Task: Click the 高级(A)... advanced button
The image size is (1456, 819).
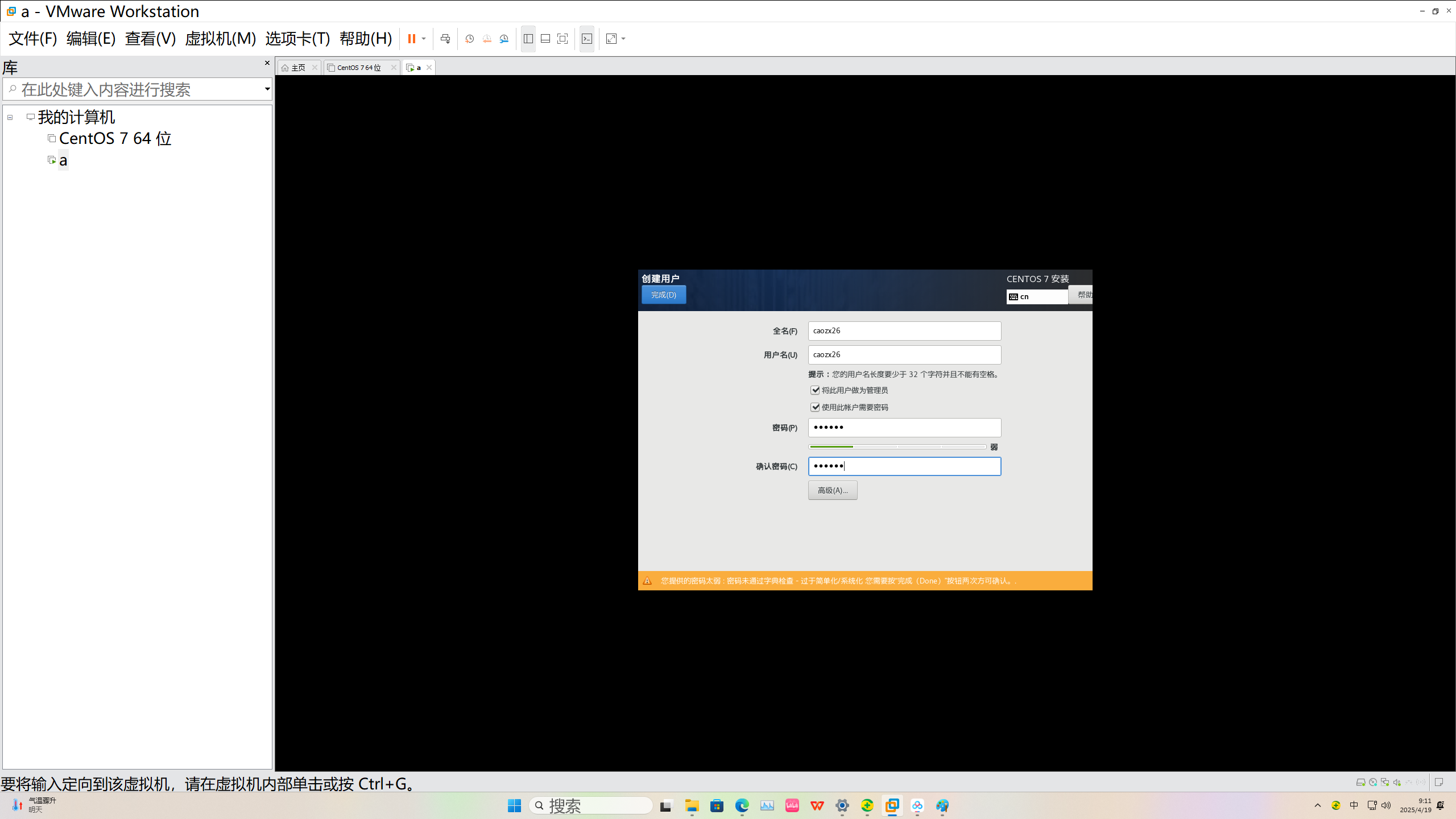Action: coord(832,490)
